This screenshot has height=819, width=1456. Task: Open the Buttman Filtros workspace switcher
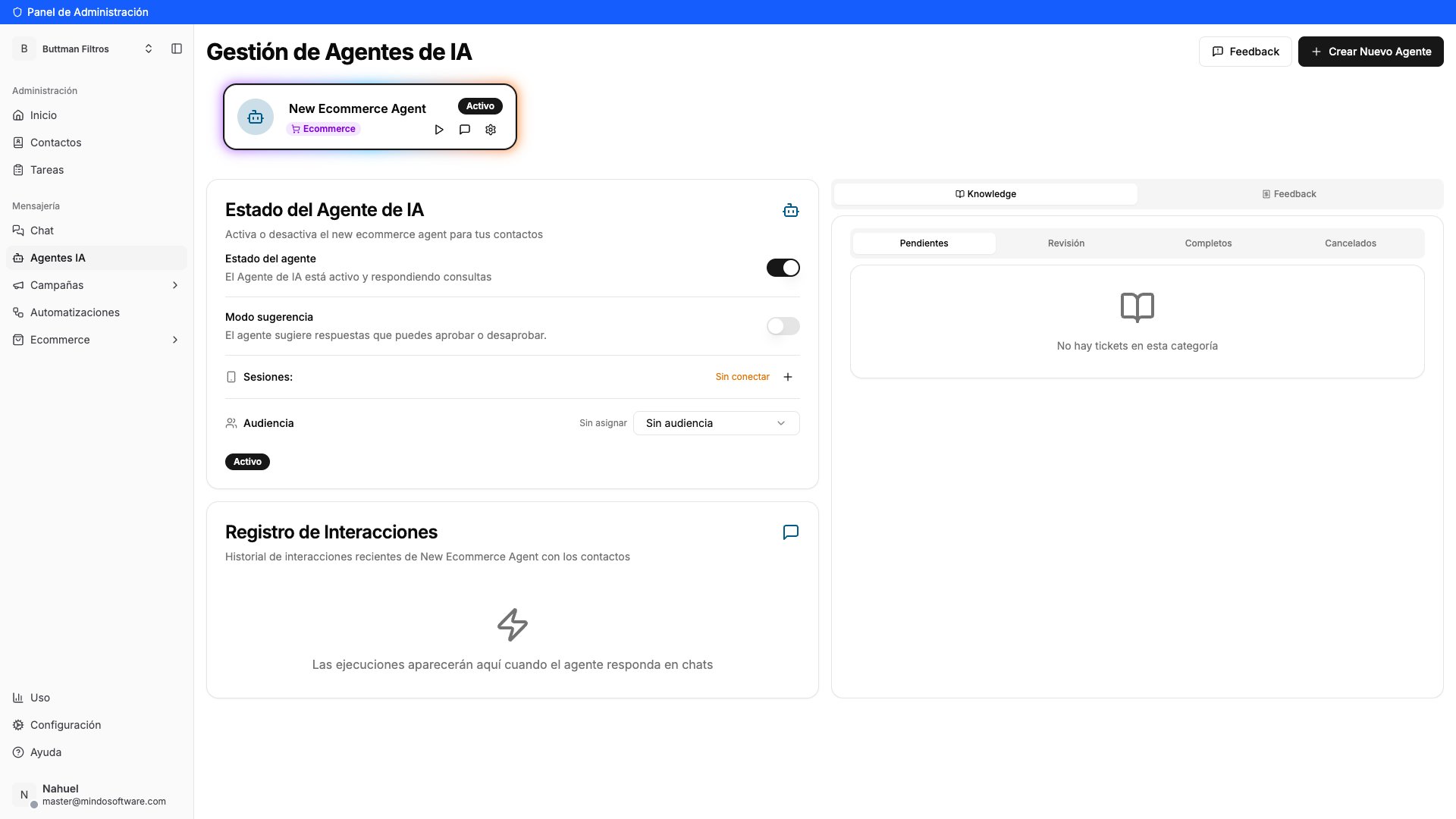[x=84, y=49]
